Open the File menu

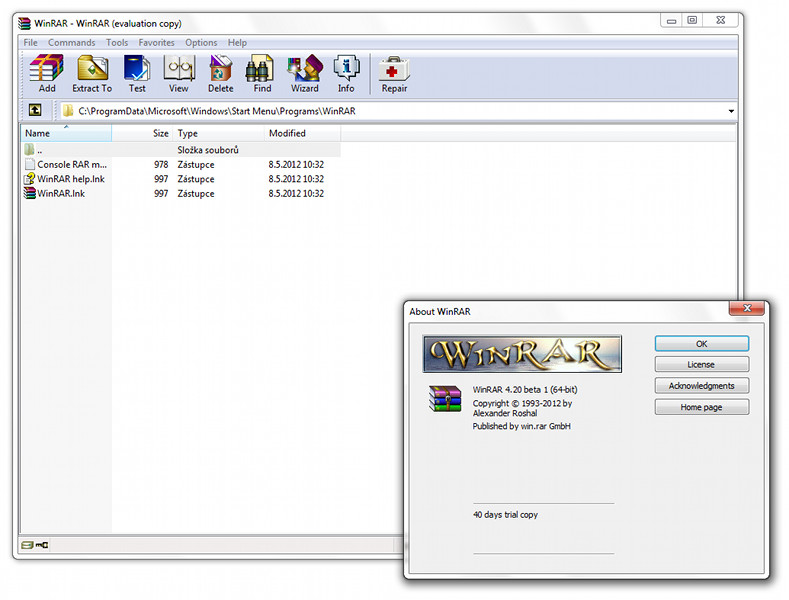(x=30, y=43)
